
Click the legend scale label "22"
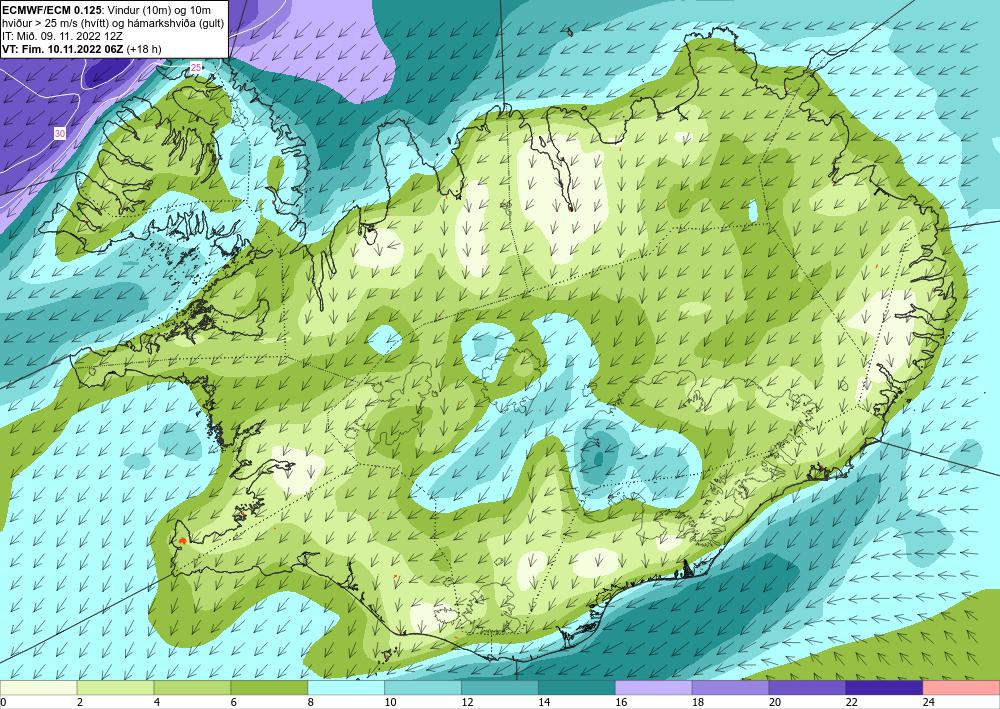[x=852, y=702]
